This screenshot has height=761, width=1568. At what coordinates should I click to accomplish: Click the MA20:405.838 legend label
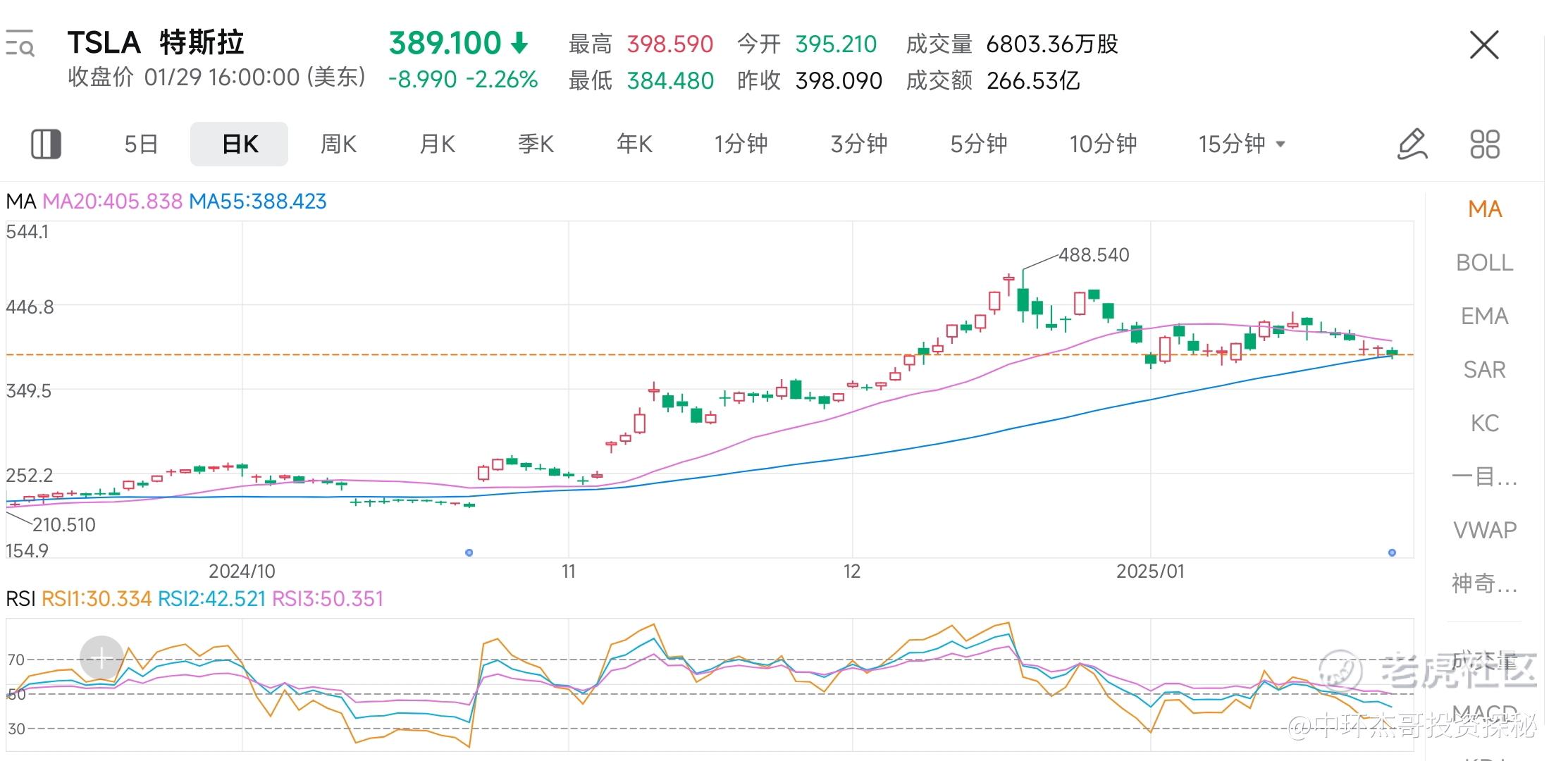[x=113, y=202]
